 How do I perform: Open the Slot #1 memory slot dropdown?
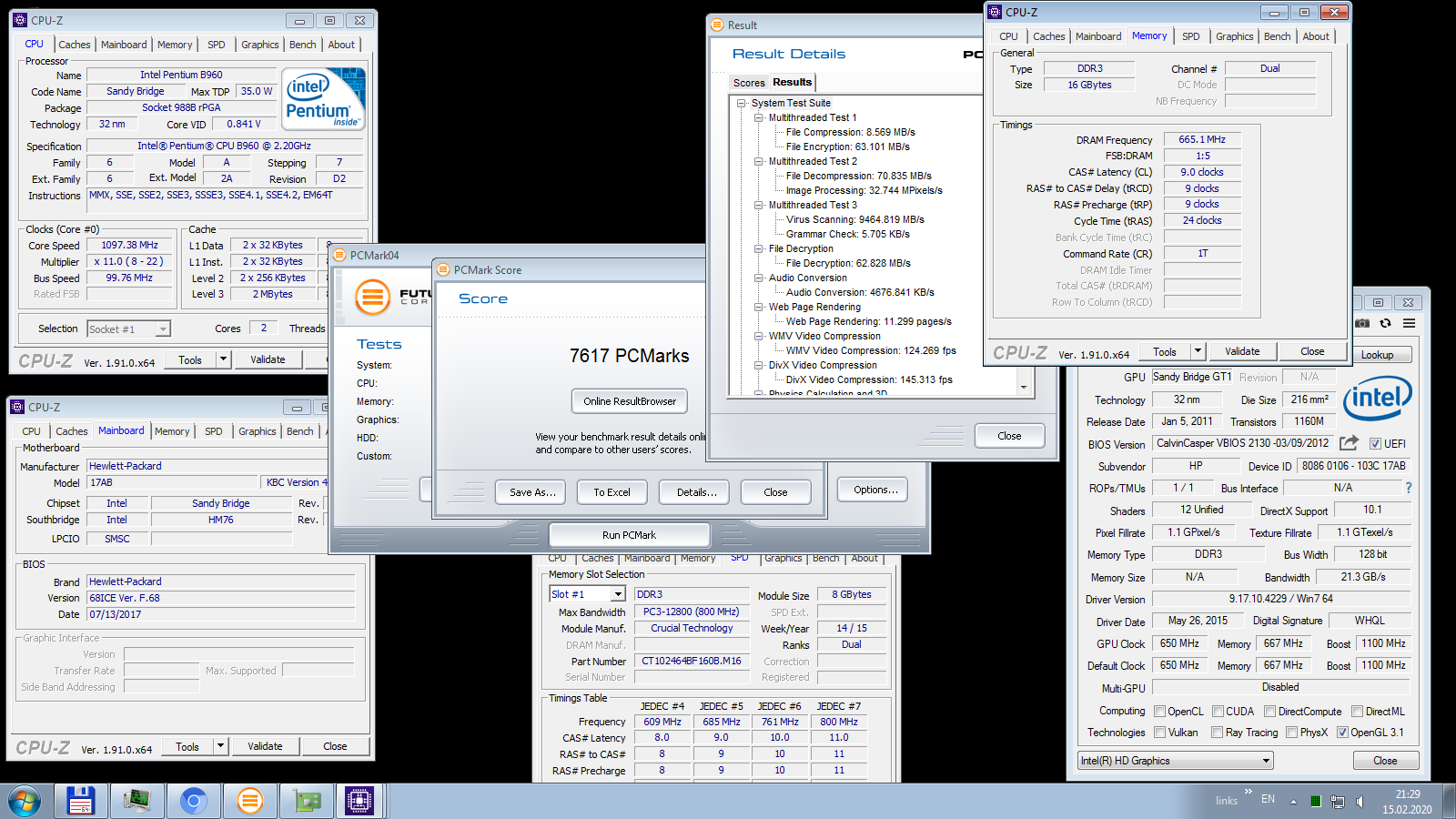coord(588,594)
